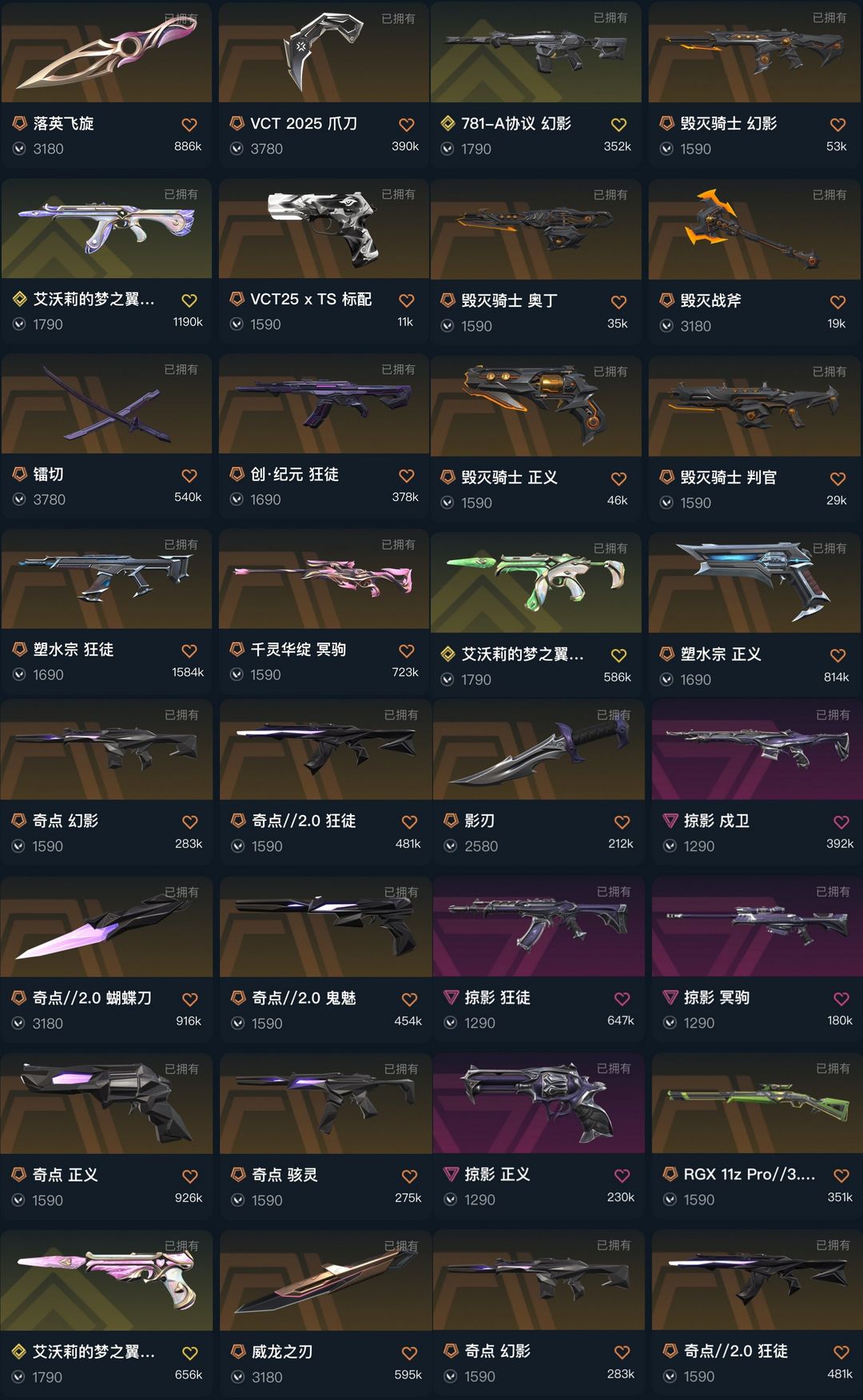Open the 创·纪元 狂徒 rifle preview
Viewport: 863px width, 1400px height.
323,404
